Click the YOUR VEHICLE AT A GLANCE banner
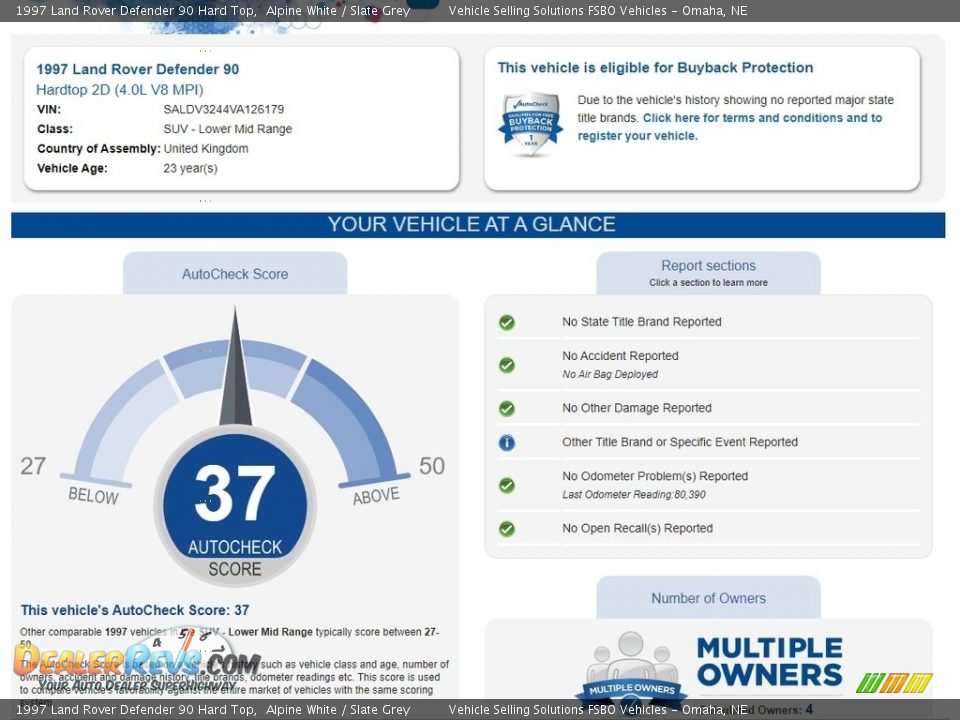This screenshot has width=960, height=720. [x=478, y=225]
